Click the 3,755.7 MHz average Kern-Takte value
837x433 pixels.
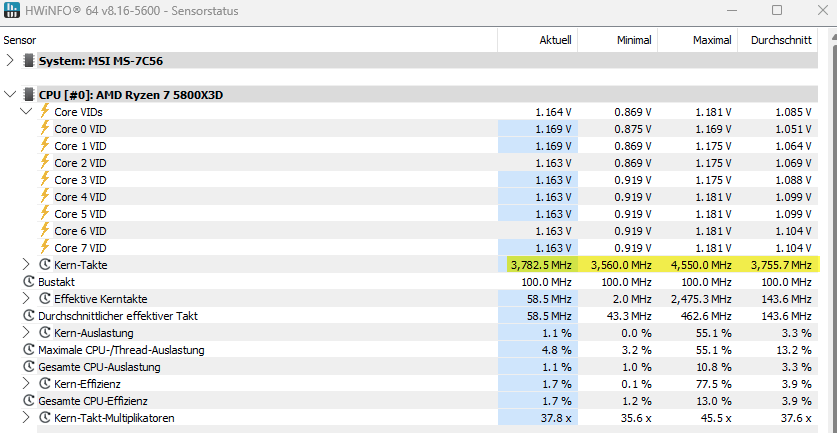[x=781, y=264]
